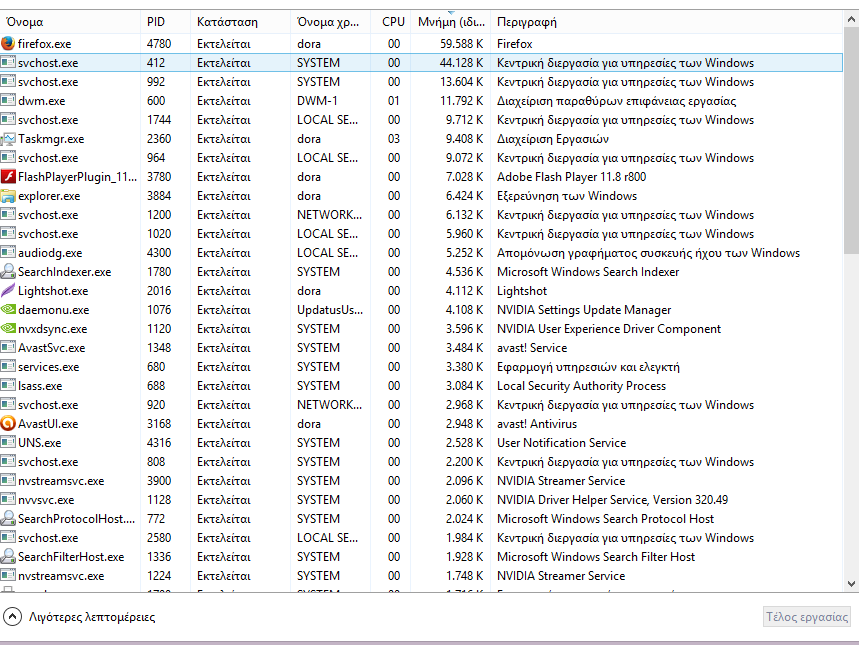Image resolution: width=859 pixels, height=645 pixels.
Task: Sort by Κατάσταση column header
Action: [240, 22]
